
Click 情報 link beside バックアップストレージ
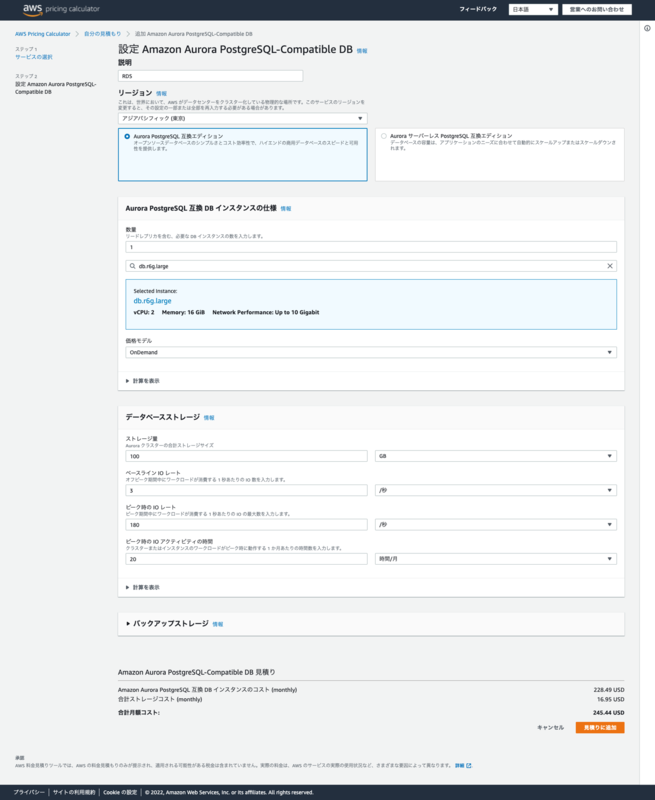pyautogui.click(x=218, y=624)
